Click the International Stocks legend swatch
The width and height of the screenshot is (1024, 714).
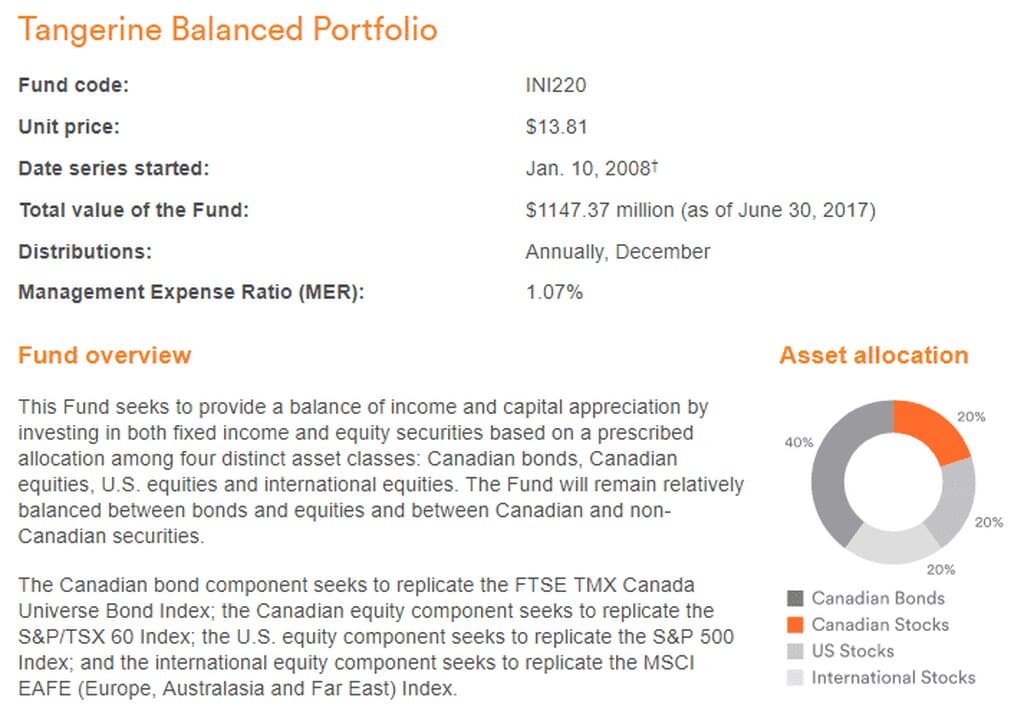(x=795, y=677)
